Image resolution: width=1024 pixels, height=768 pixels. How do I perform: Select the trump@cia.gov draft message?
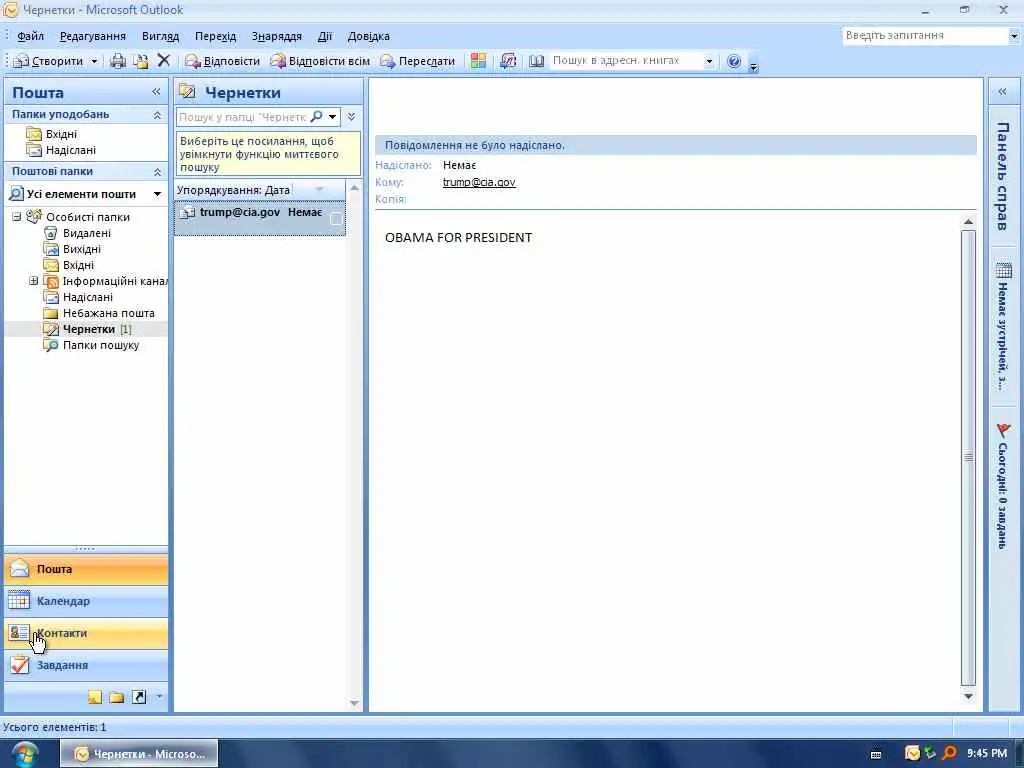tap(259, 217)
